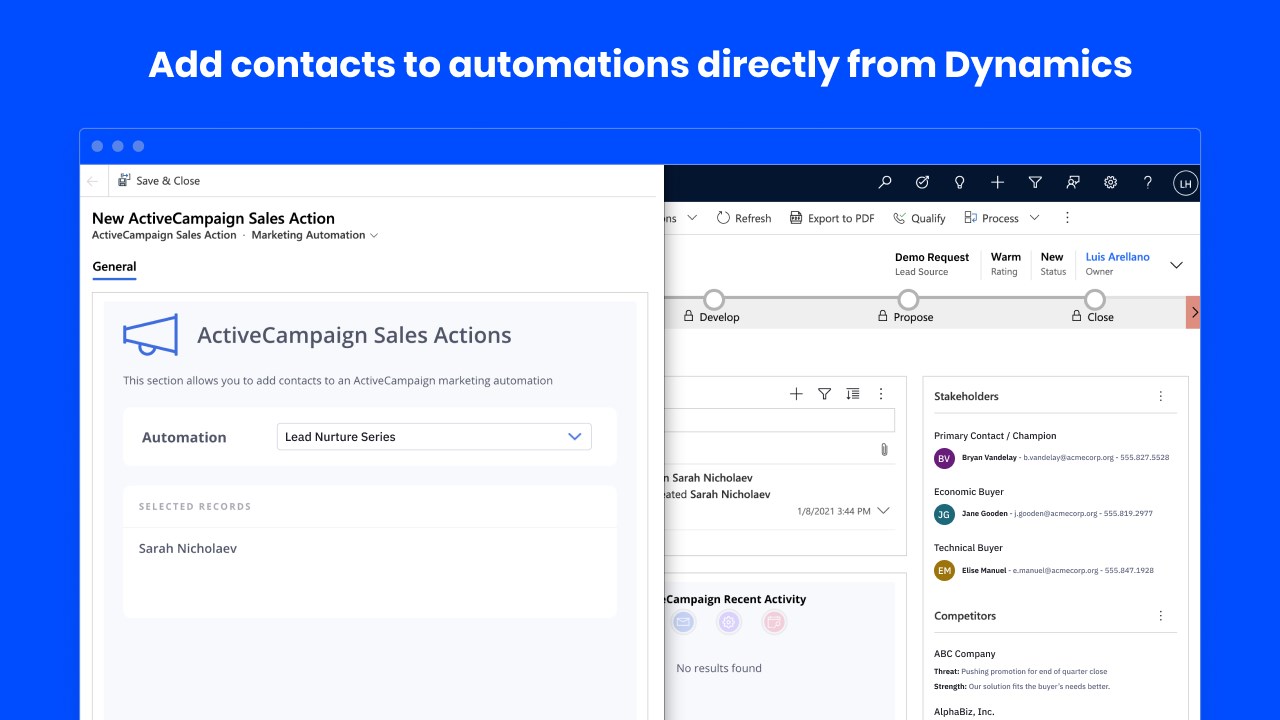Select the Close stage circle
Viewport: 1280px width, 720px height.
(x=1095, y=299)
